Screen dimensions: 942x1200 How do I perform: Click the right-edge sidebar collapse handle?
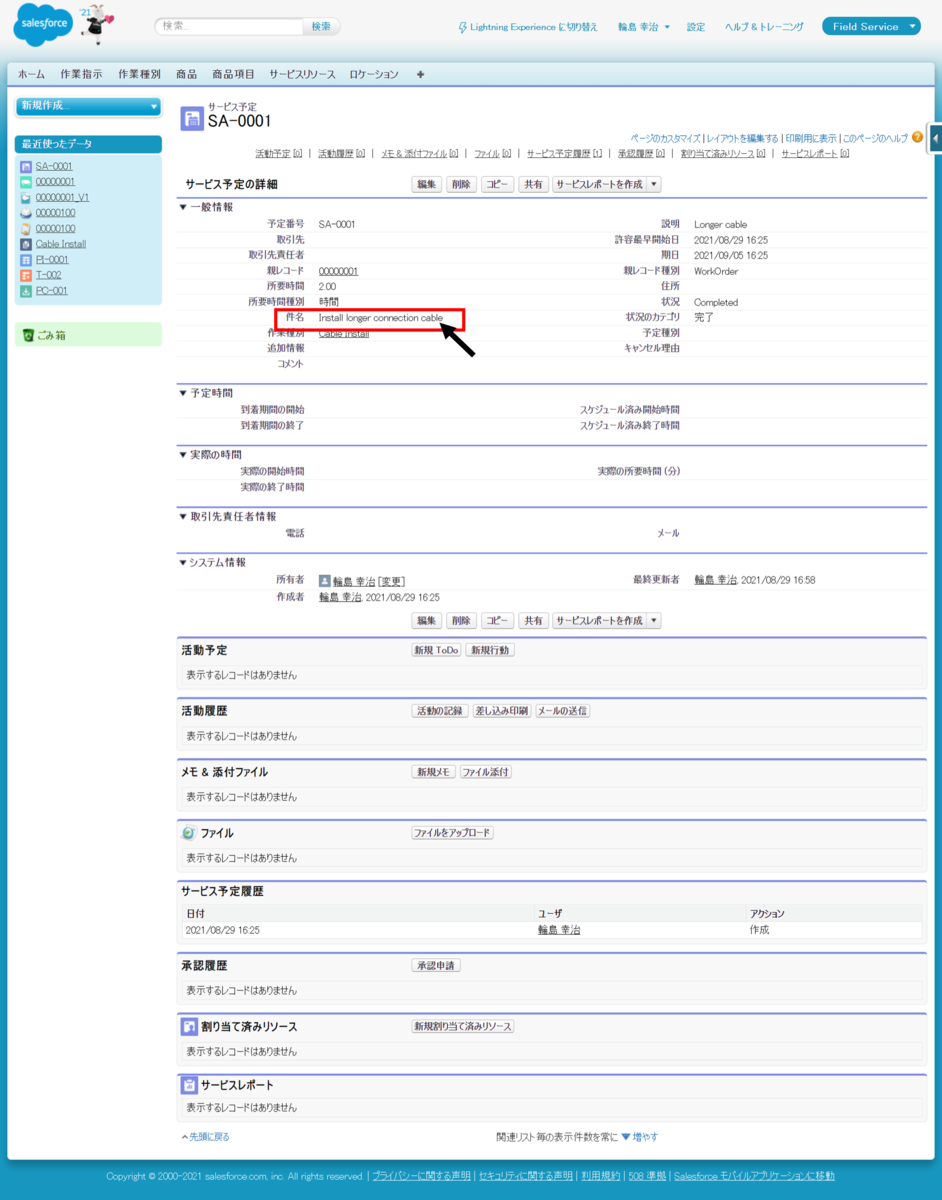(935, 137)
